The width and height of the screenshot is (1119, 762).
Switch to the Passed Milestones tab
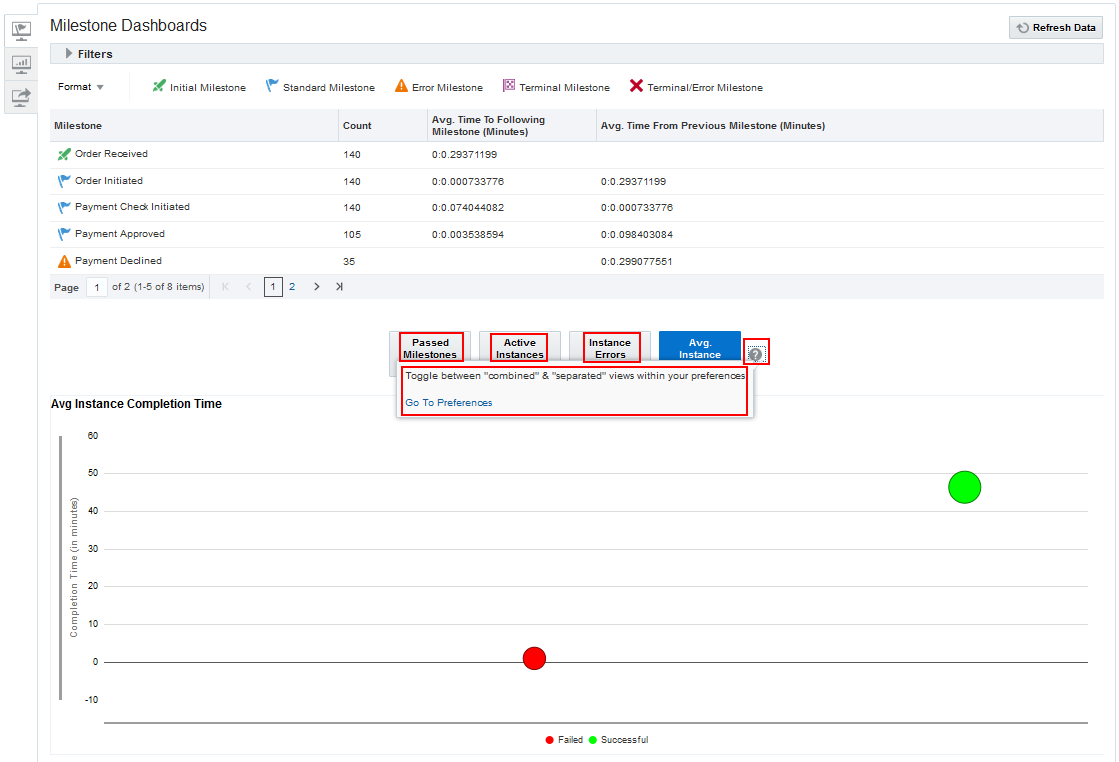(430, 348)
